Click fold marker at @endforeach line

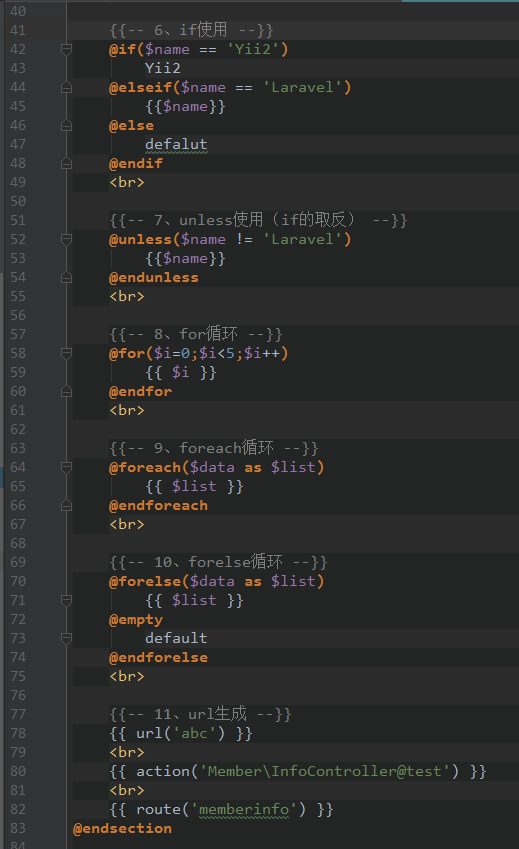coord(67,506)
